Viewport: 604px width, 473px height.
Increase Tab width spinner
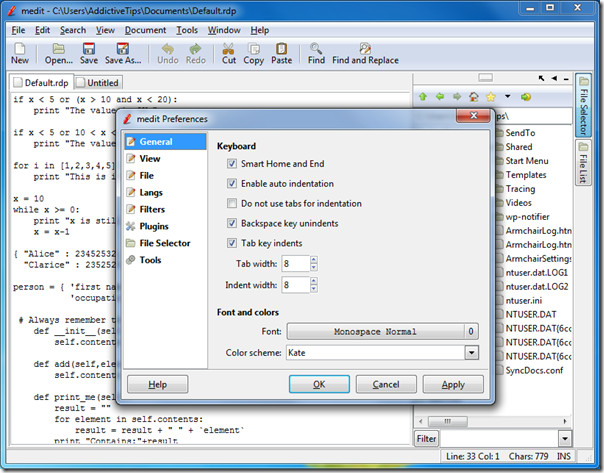pos(314,260)
